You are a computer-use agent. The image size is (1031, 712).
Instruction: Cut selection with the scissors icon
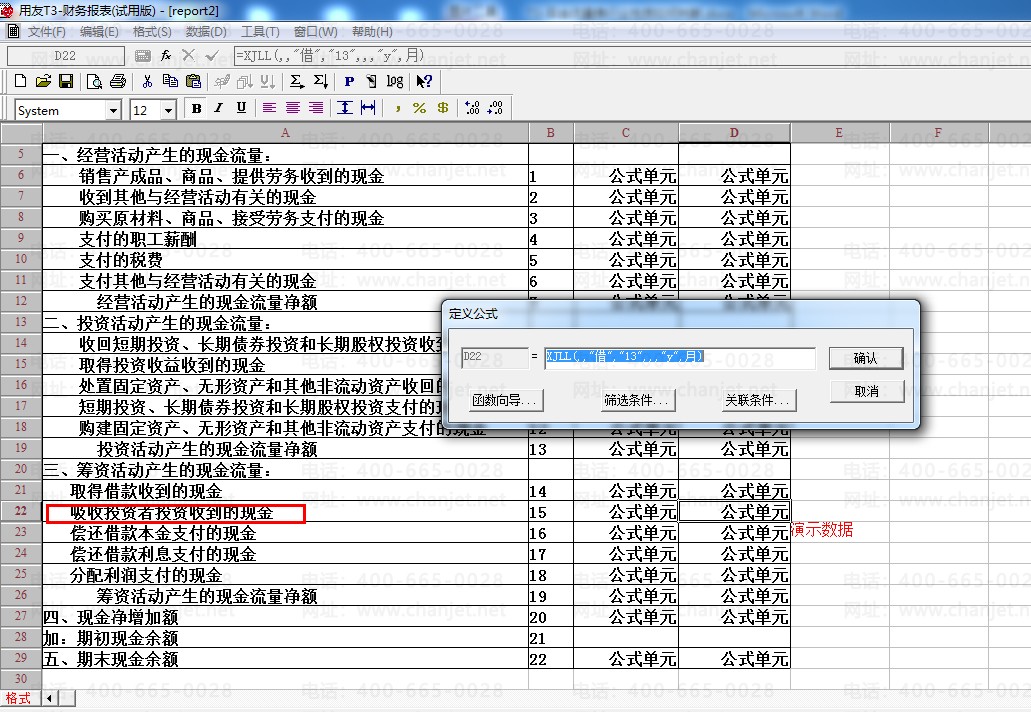(x=147, y=81)
